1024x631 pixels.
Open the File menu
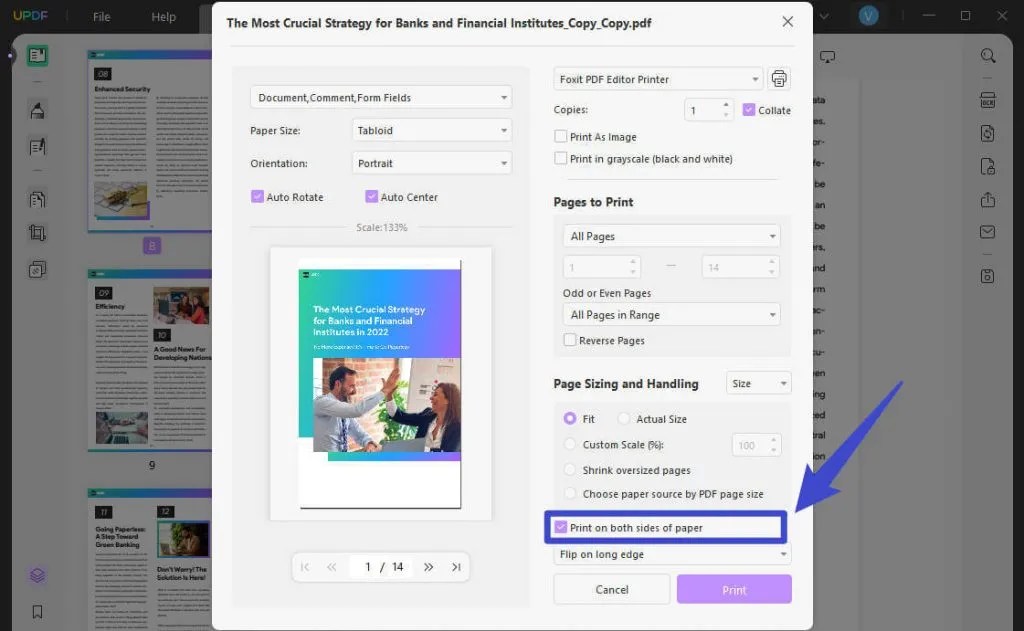click(100, 16)
